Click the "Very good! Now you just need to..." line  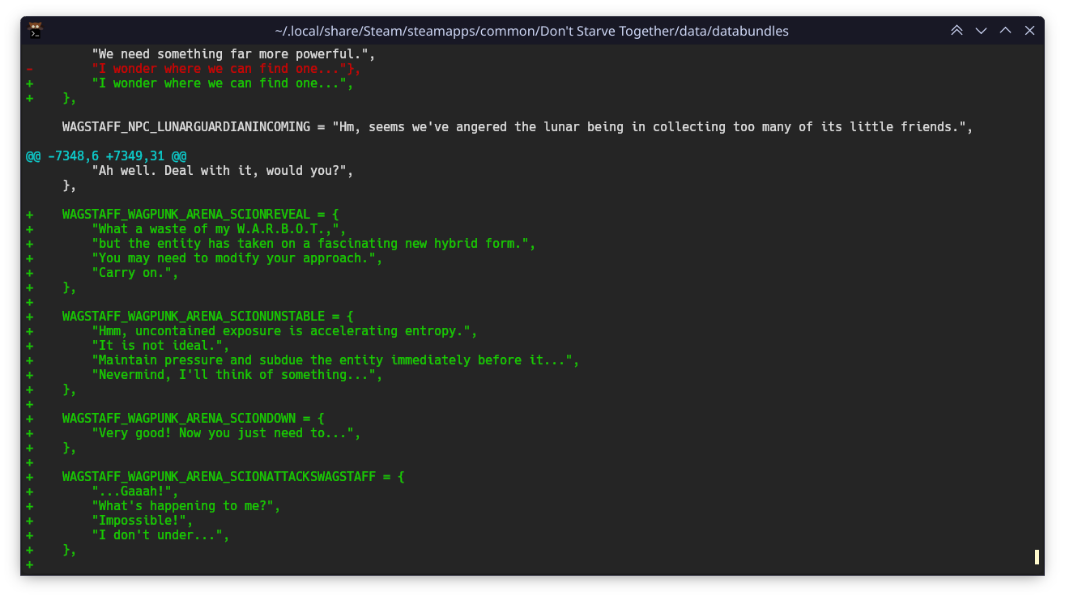pos(225,433)
